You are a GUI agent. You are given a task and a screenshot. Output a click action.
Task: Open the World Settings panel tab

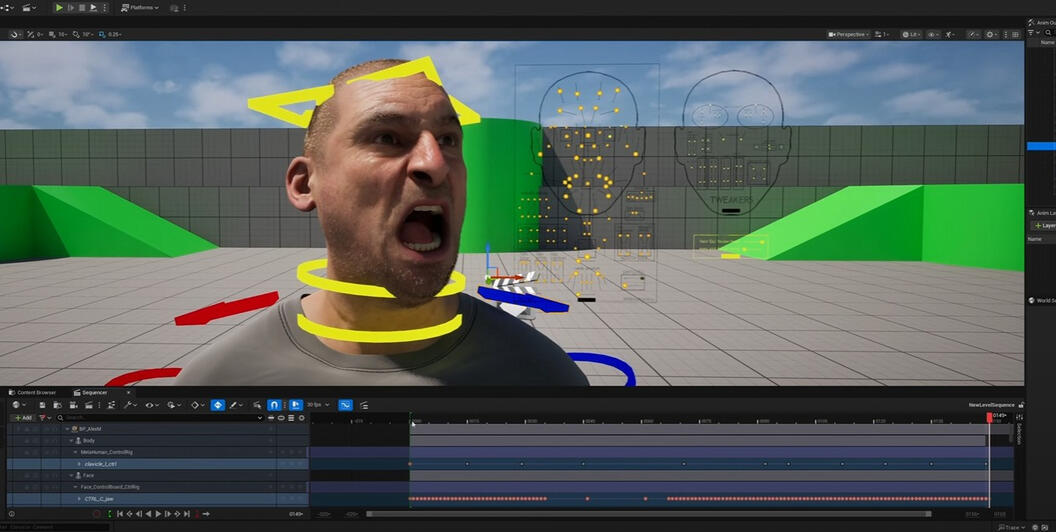coord(1041,300)
